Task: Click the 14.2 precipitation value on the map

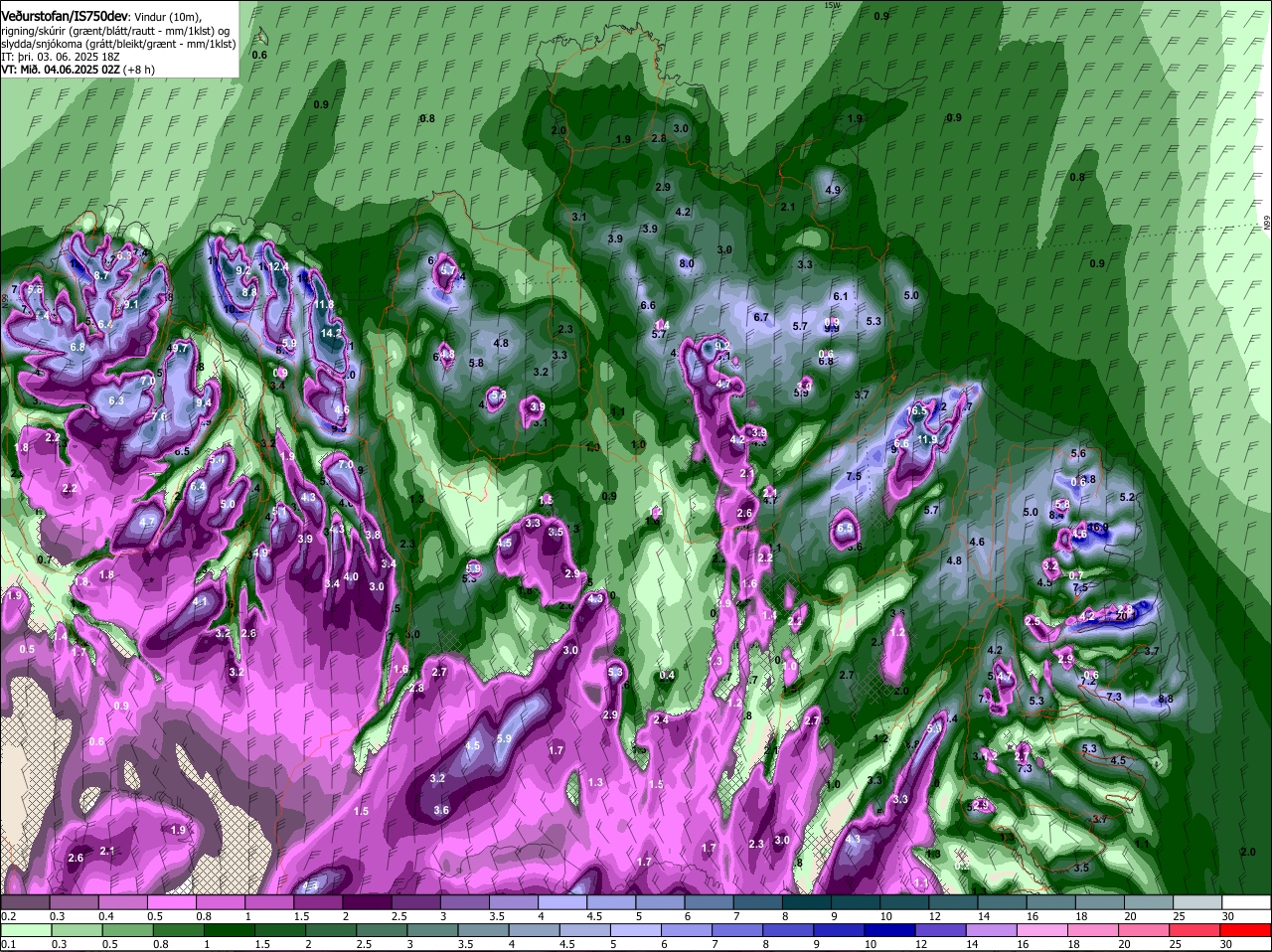Action: tap(331, 333)
